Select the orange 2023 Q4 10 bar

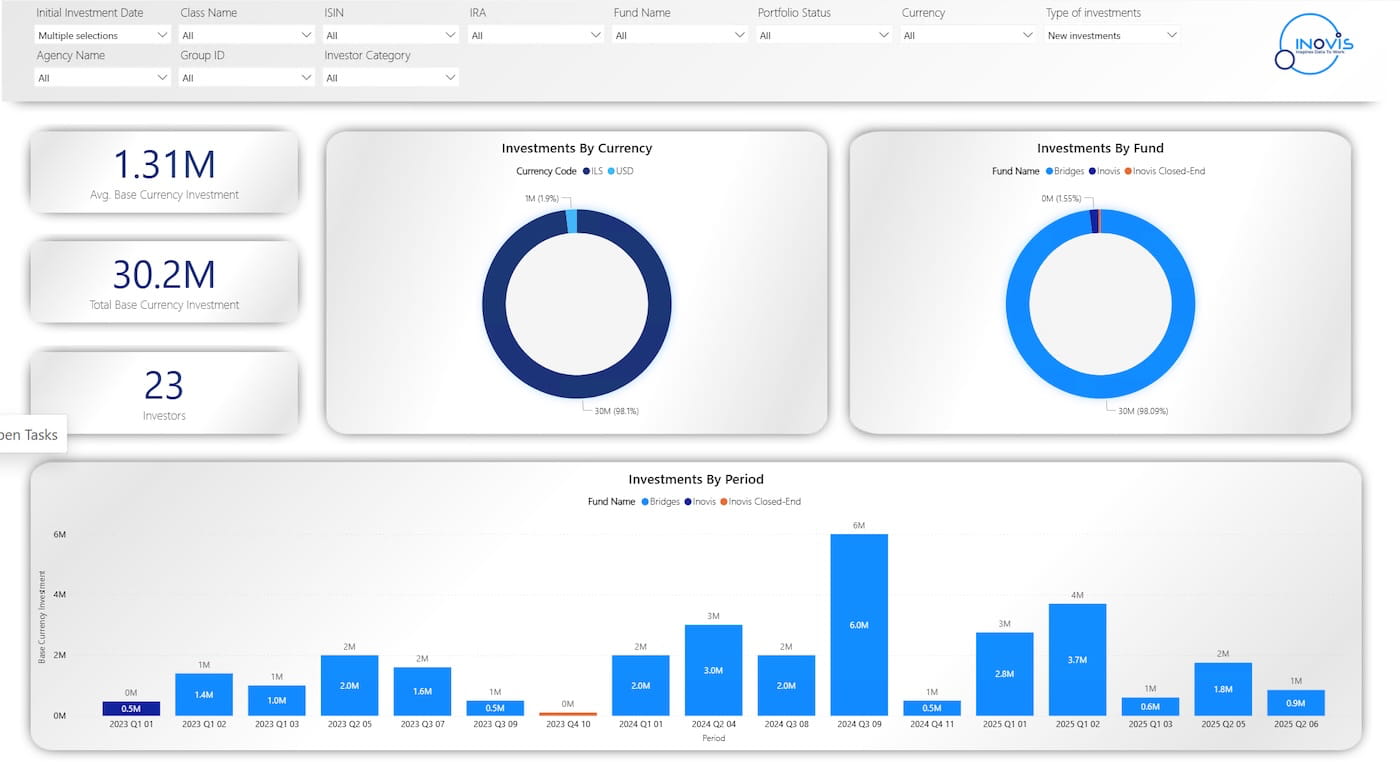point(568,714)
